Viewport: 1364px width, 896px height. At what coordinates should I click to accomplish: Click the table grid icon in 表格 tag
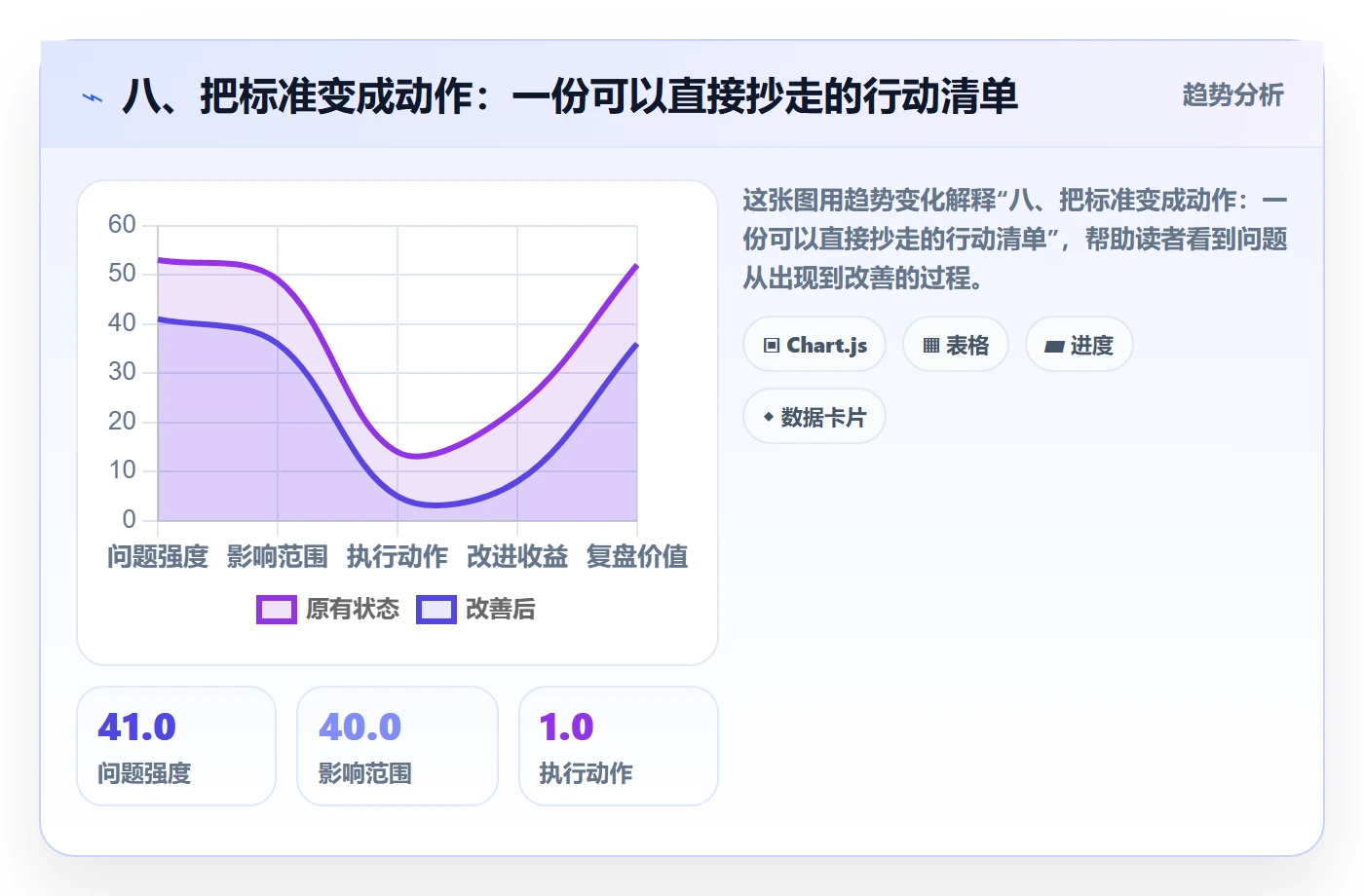click(931, 346)
